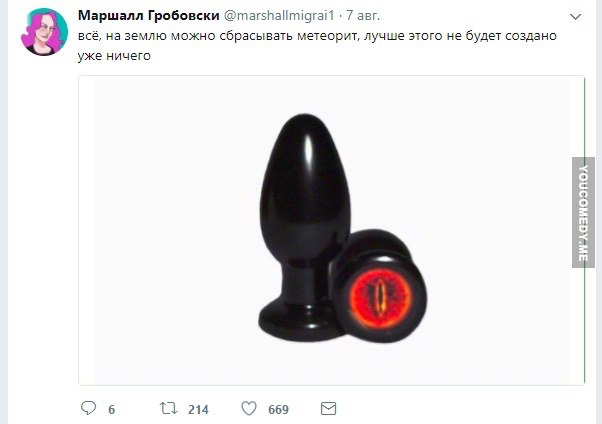This screenshot has width=602, height=424.
Task: Open Маршалл Гробовски profile name link
Action: [x=149, y=16]
